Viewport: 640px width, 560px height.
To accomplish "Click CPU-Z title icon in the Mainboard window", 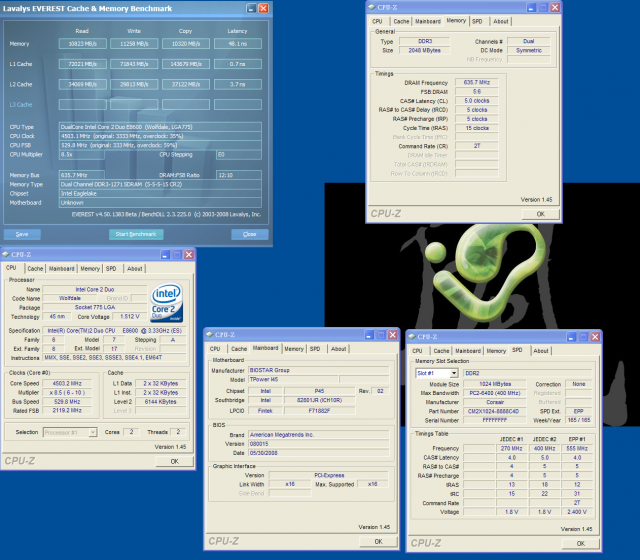I will coord(209,335).
